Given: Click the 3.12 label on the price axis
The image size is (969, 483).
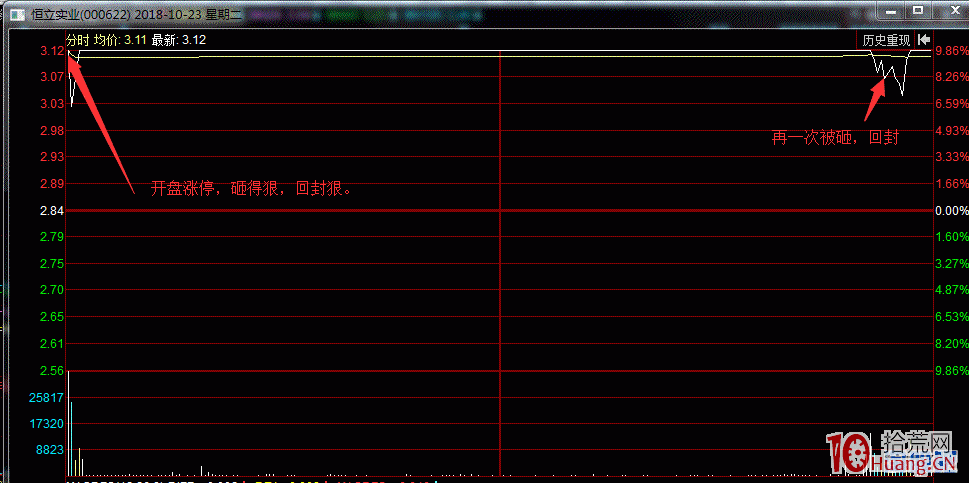Looking at the screenshot, I should [x=53, y=51].
